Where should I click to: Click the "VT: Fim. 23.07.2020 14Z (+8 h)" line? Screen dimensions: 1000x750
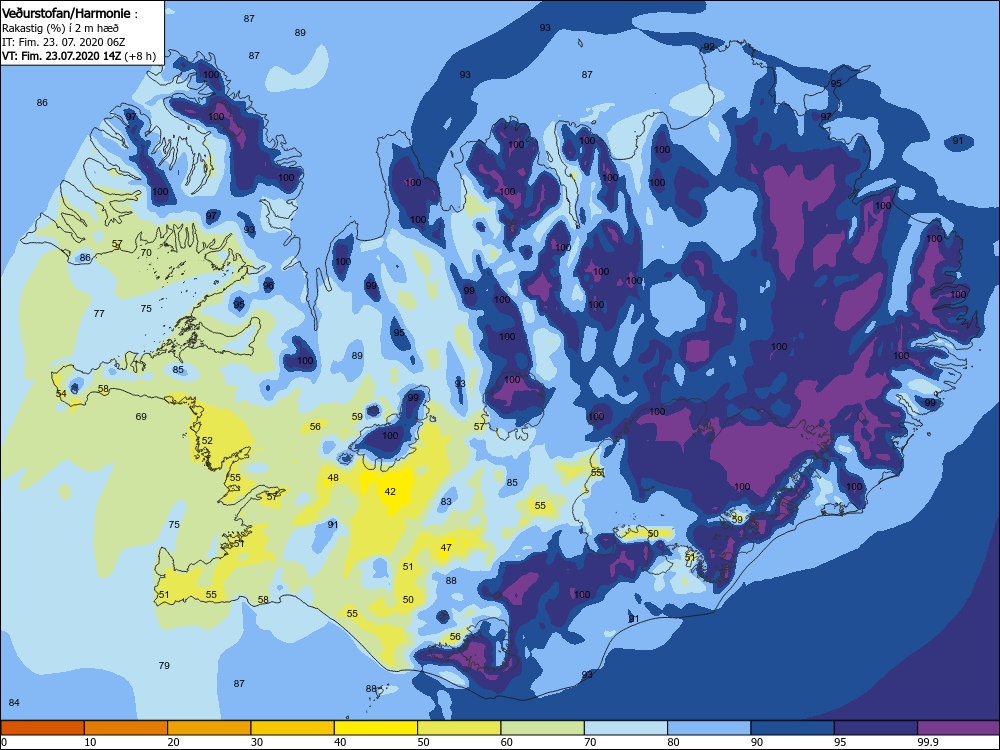click(78, 56)
